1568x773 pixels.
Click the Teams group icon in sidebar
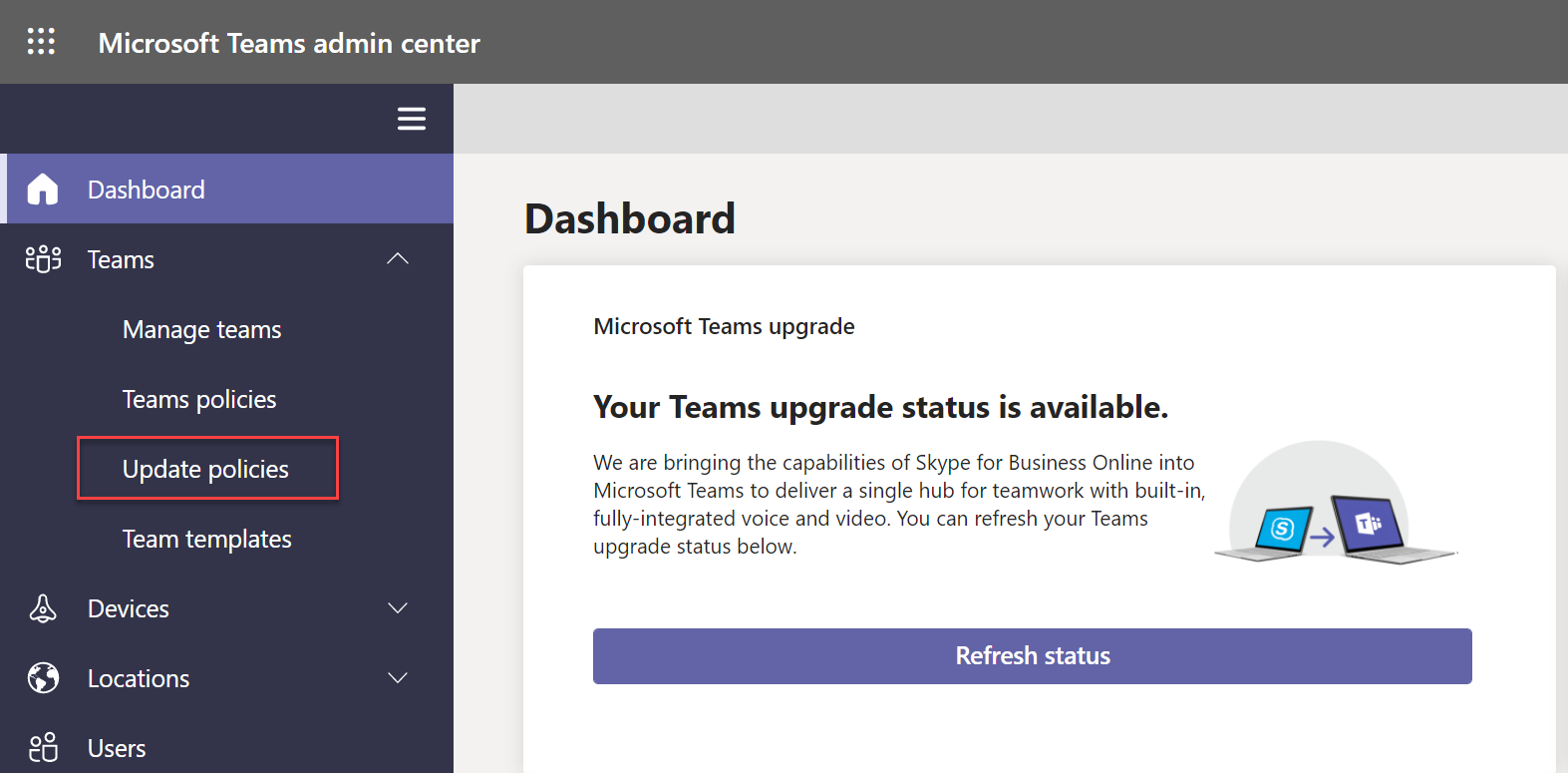(x=43, y=259)
